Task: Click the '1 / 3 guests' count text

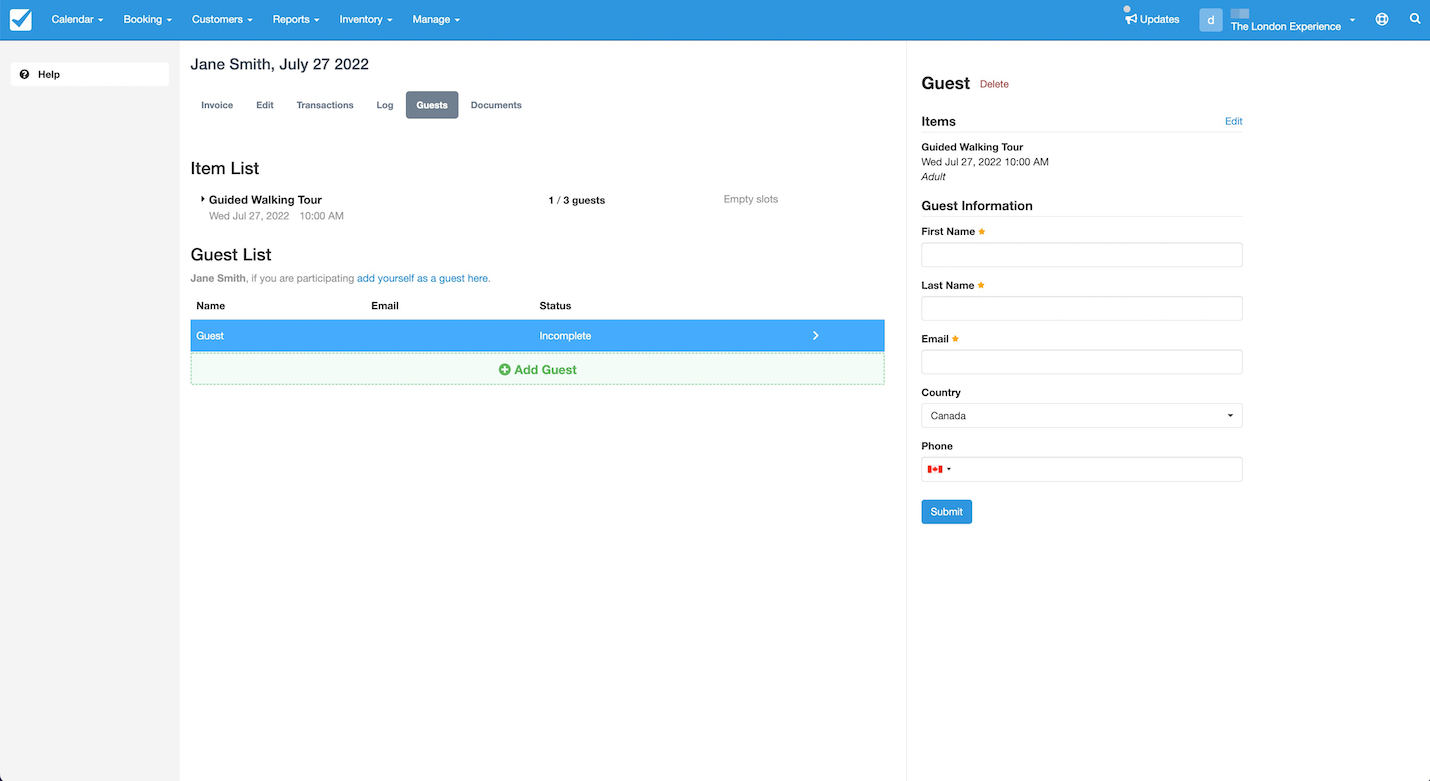Action: pos(577,200)
